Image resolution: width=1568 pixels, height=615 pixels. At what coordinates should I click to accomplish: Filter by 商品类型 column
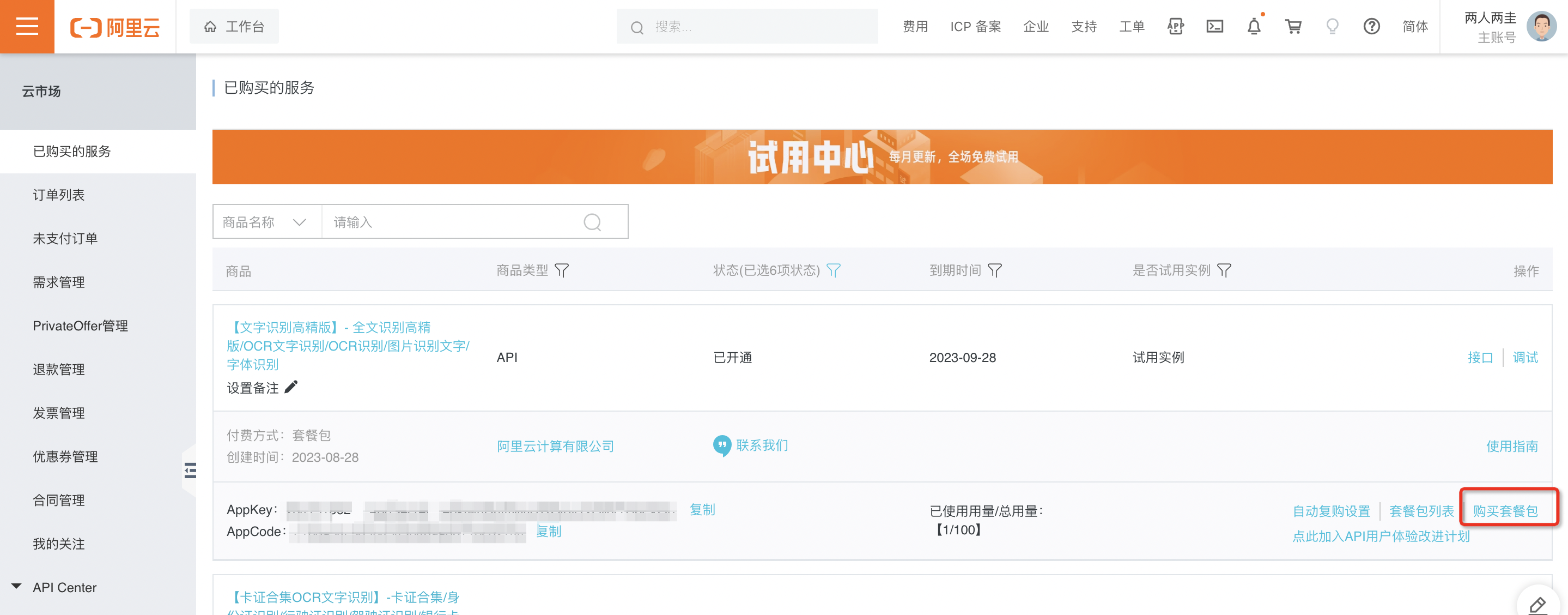562,270
